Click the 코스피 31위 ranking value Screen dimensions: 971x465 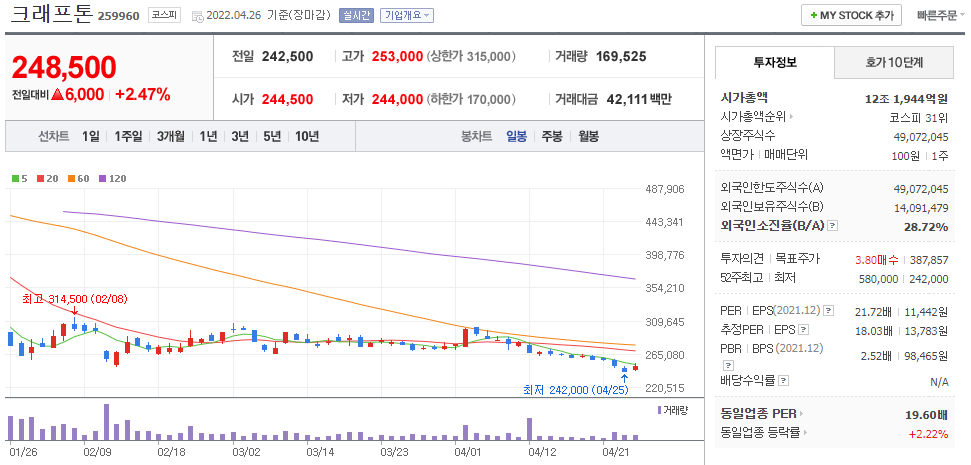917,116
